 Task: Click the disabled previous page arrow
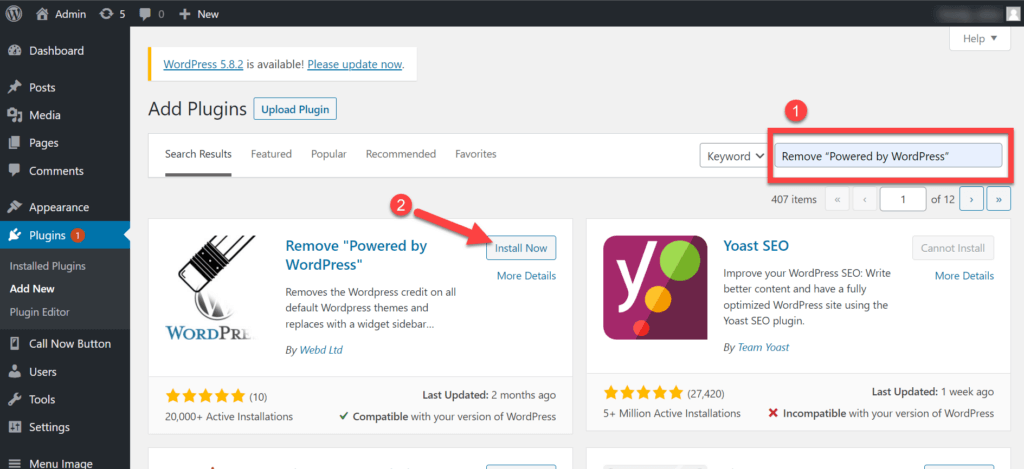coord(863,199)
